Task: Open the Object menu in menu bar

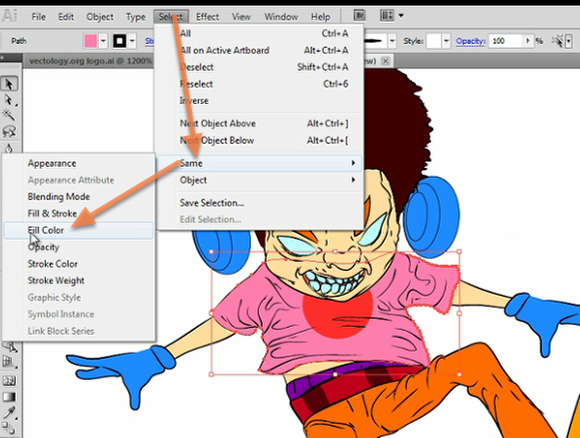Action: (x=100, y=17)
